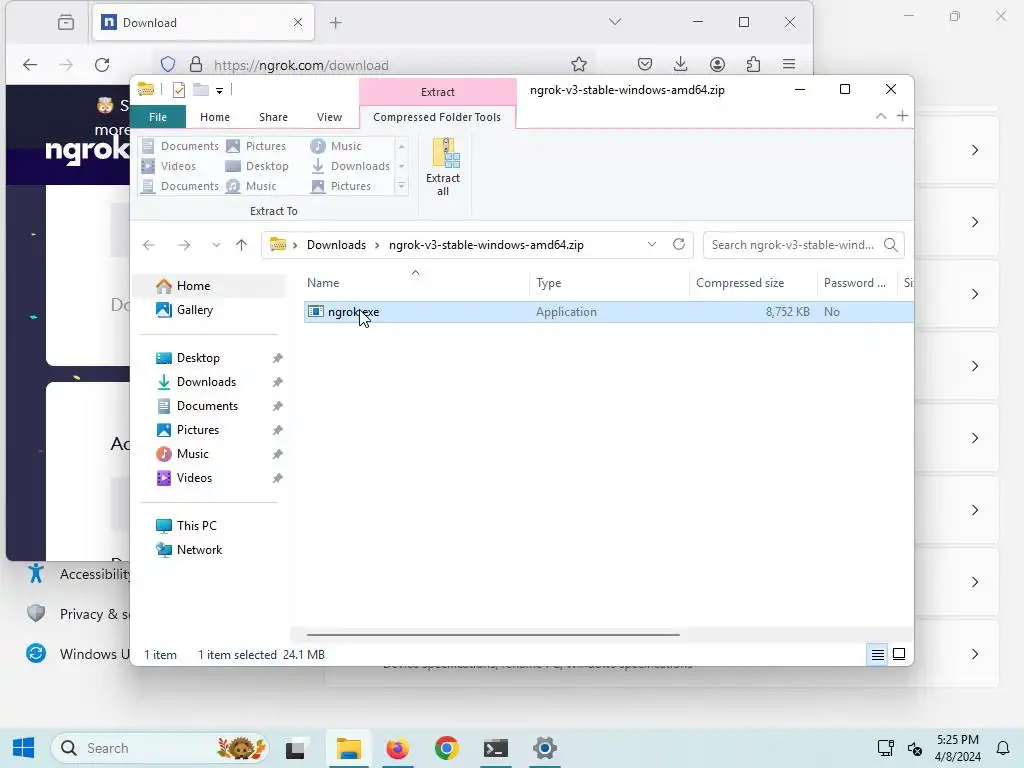Open Firefox application menu hamburger

tap(789, 64)
